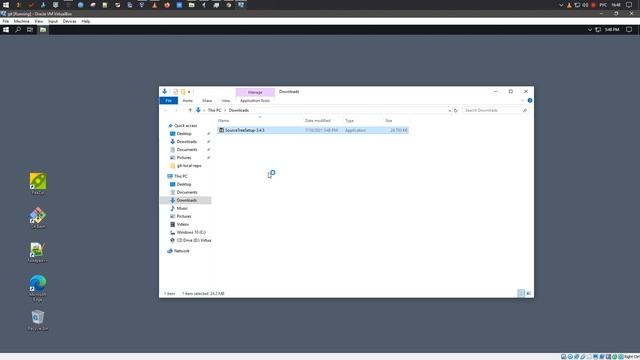
Task: Open Windows 10 (C:) drive
Action: [x=191, y=232]
